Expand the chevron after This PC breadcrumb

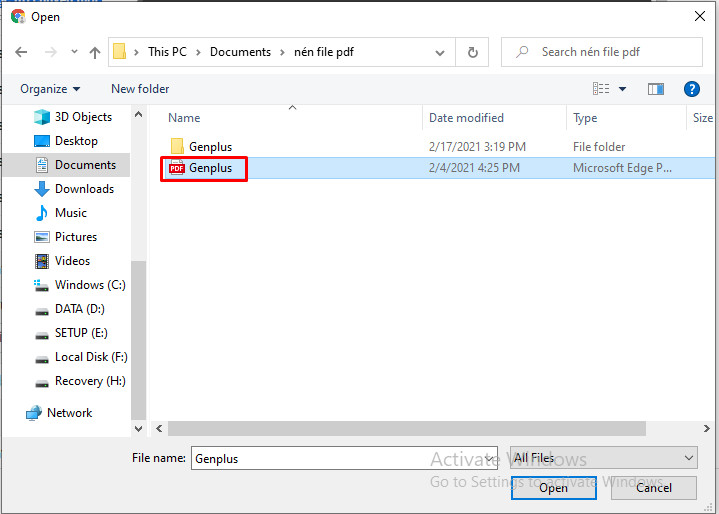click(199, 52)
